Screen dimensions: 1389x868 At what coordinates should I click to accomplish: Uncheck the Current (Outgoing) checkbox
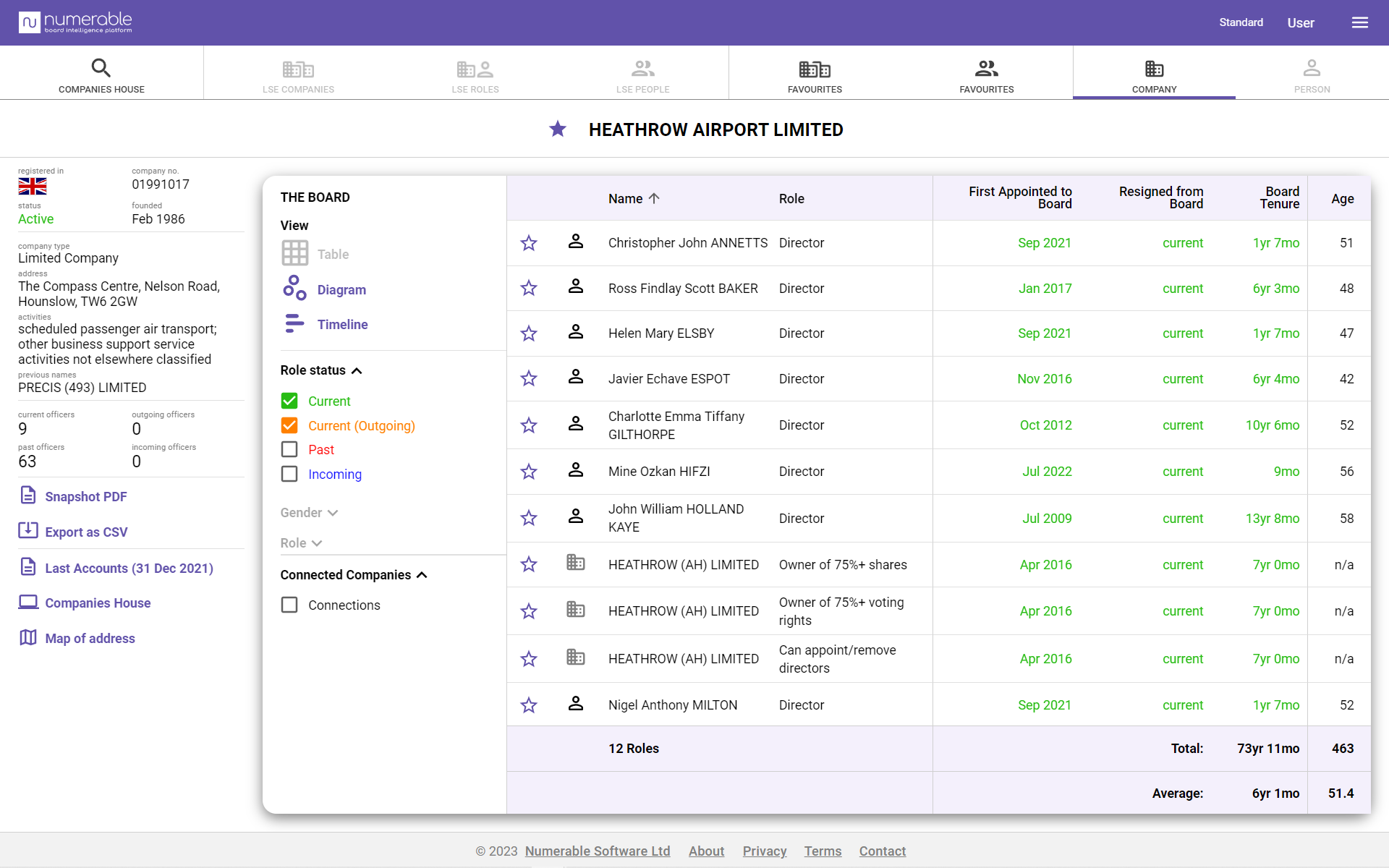click(x=289, y=425)
